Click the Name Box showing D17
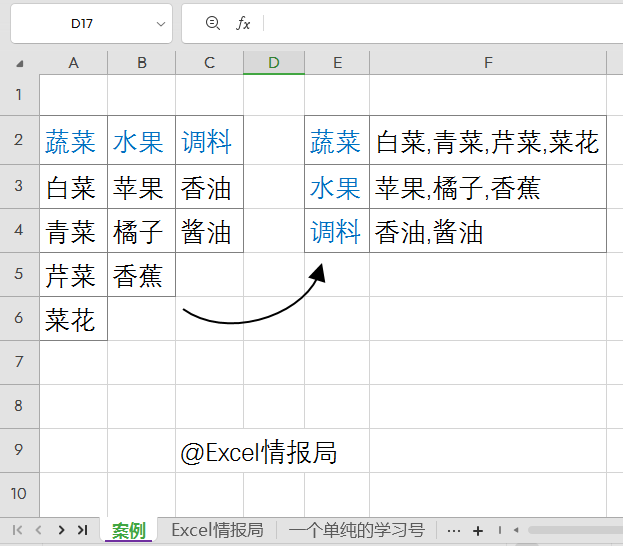Viewport: 623px width, 546px height. tap(91, 24)
